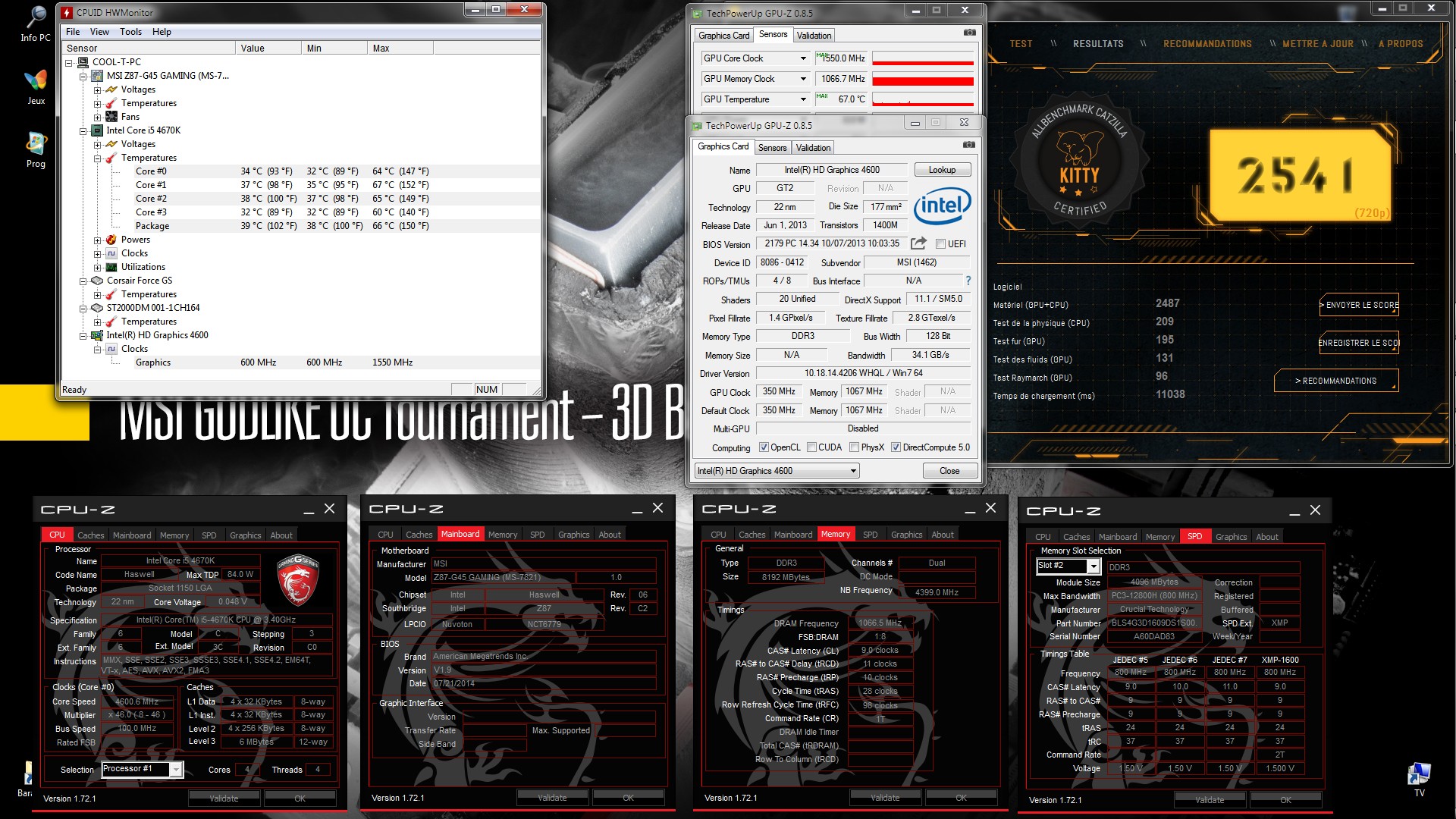1456x819 pixels.
Task: Click the Close button in GPU-Z
Action: click(949, 471)
